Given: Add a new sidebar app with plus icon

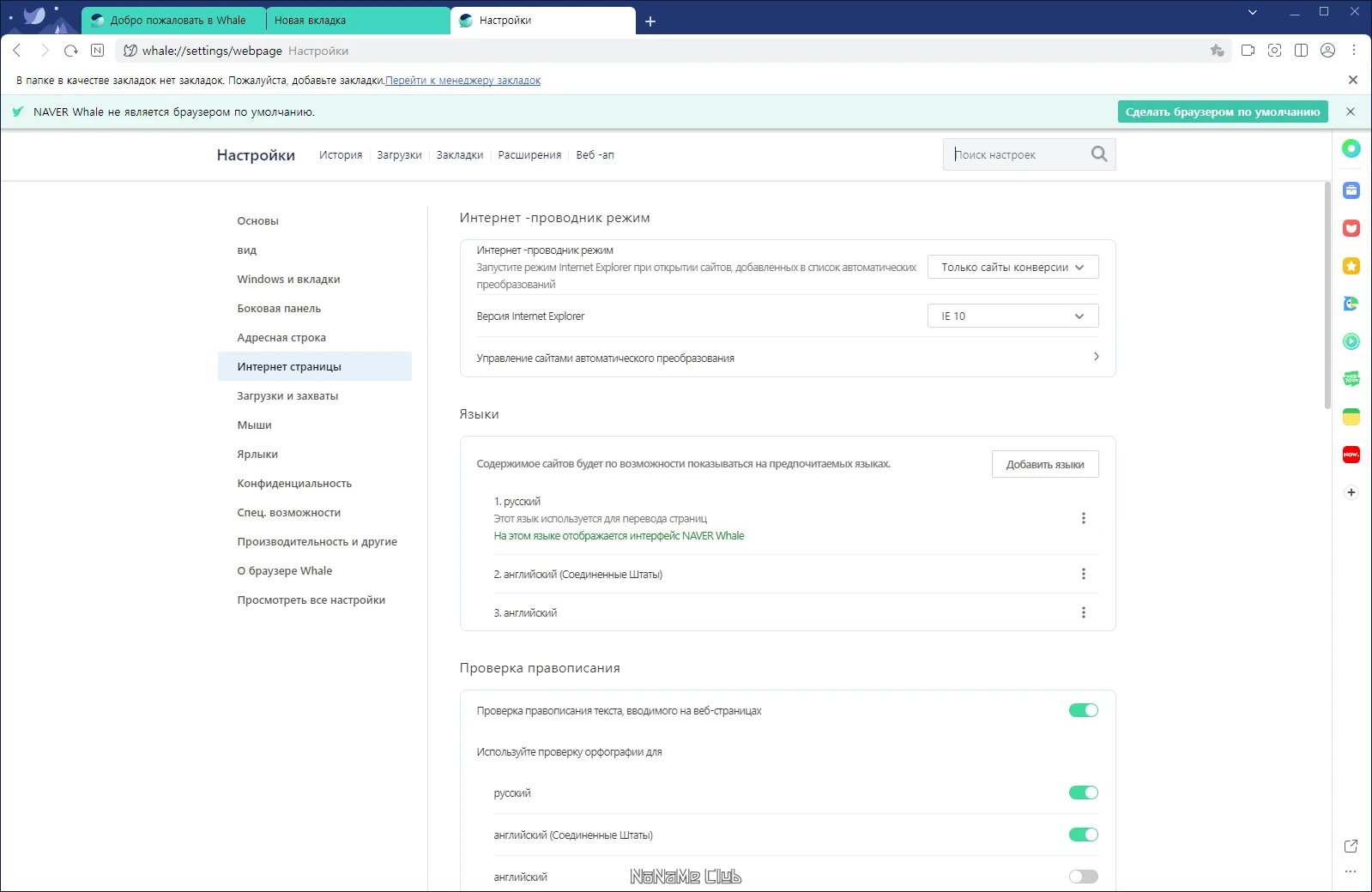Looking at the screenshot, I should click(x=1351, y=492).
